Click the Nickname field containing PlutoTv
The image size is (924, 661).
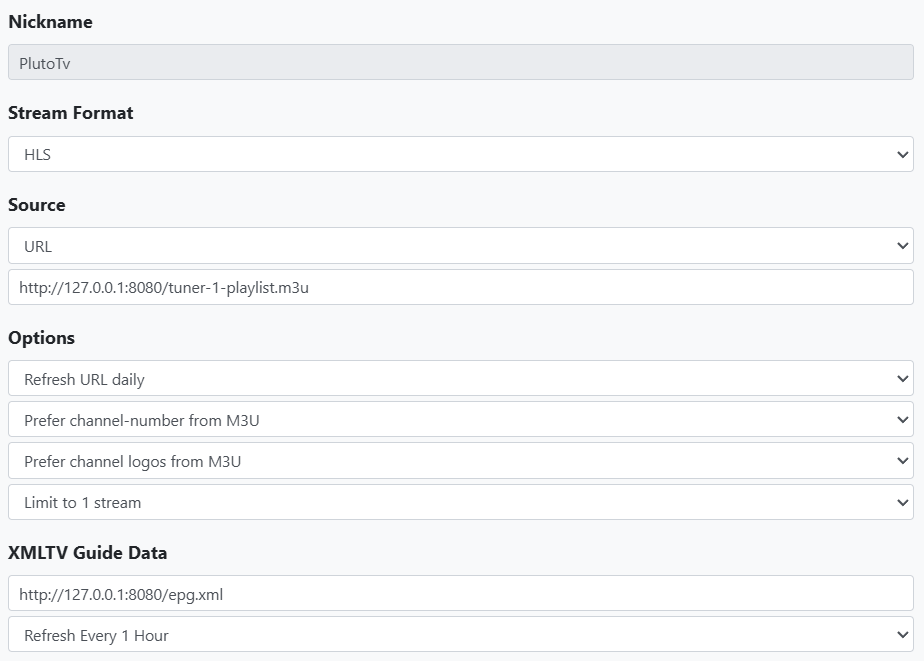point(460,63)
